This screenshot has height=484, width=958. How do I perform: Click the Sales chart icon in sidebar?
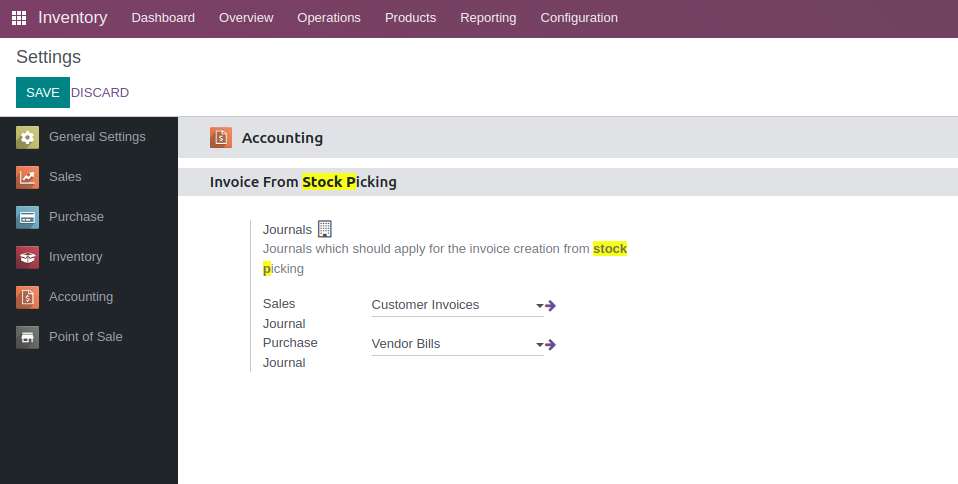pyautogui.click(x=28, y=178)
